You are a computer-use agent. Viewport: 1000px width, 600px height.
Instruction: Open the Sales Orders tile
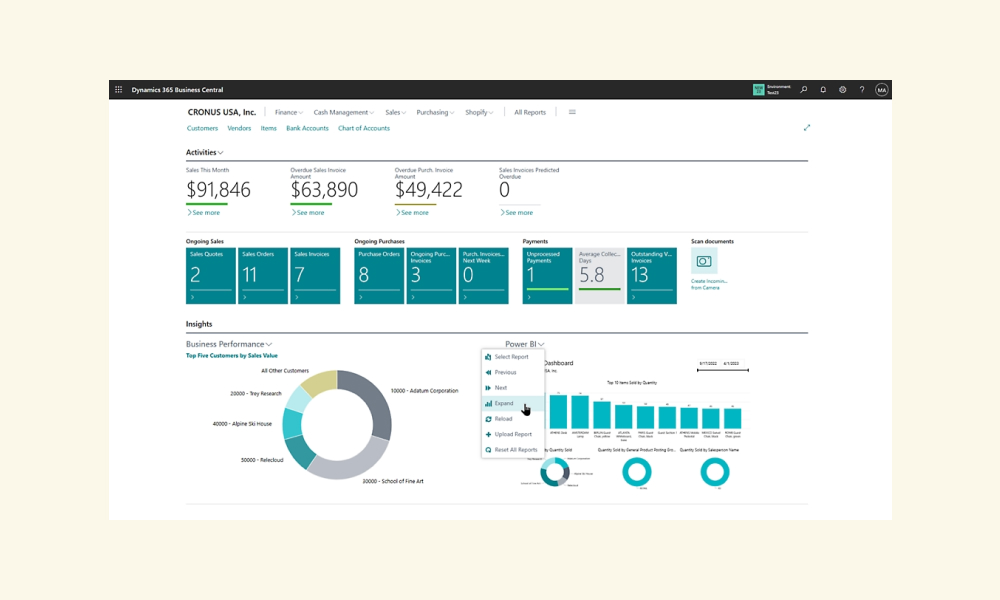[263, 275]
